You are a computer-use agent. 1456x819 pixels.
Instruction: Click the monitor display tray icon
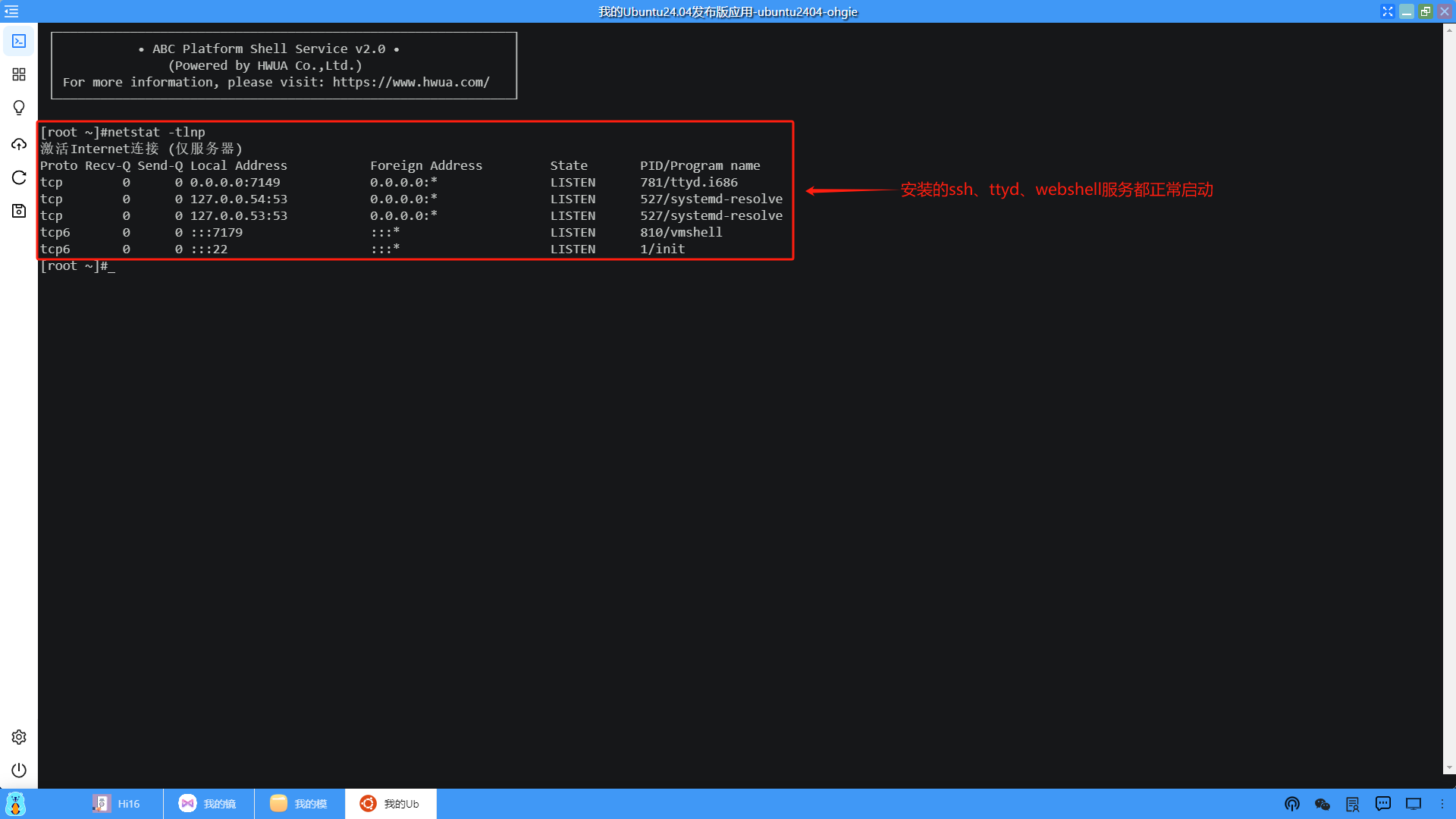(x=1414, y=804)
